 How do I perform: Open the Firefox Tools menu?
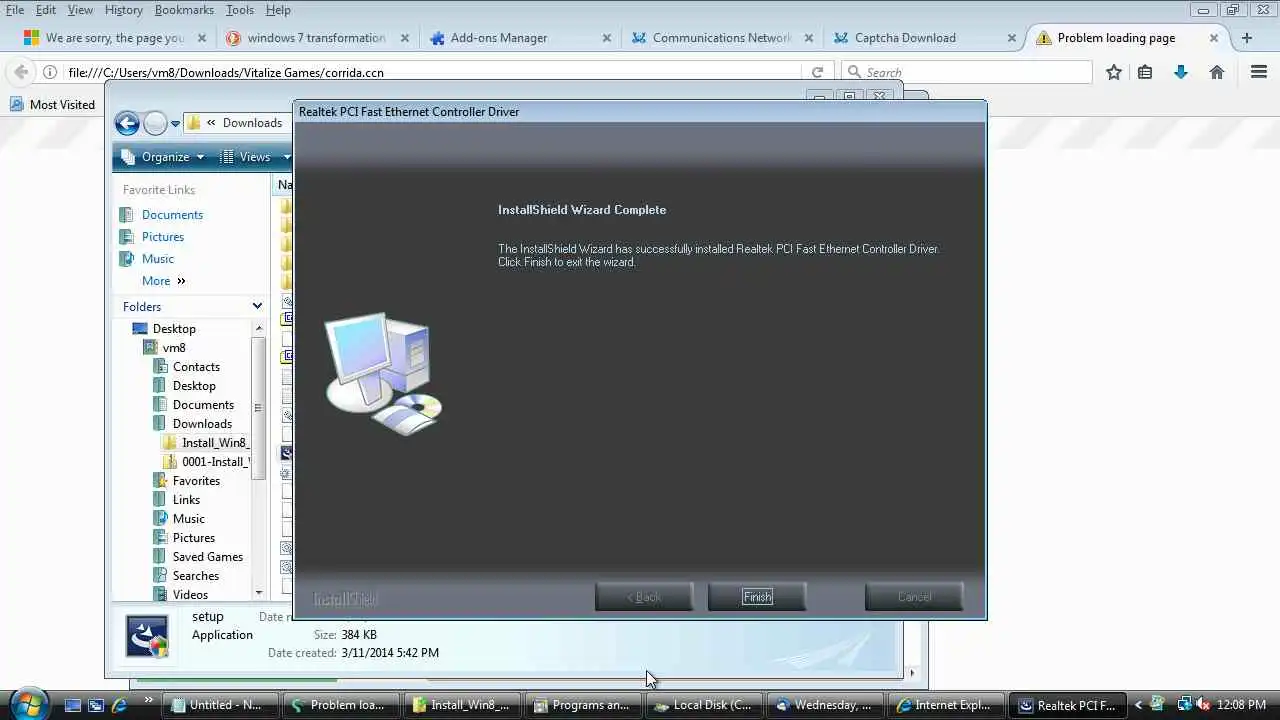click(x=240, y=10)
